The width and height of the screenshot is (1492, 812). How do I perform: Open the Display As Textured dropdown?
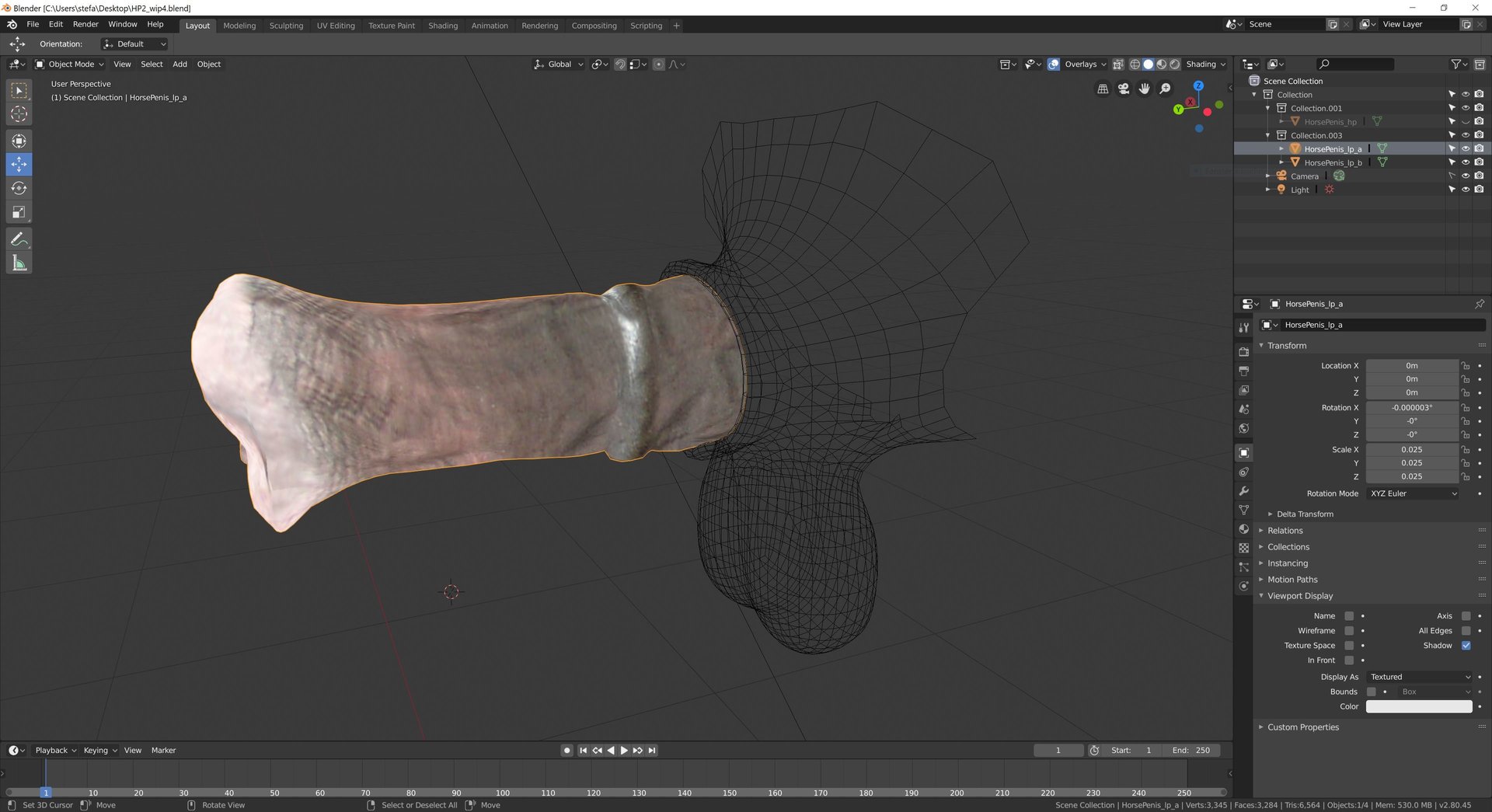(1419, 677)
